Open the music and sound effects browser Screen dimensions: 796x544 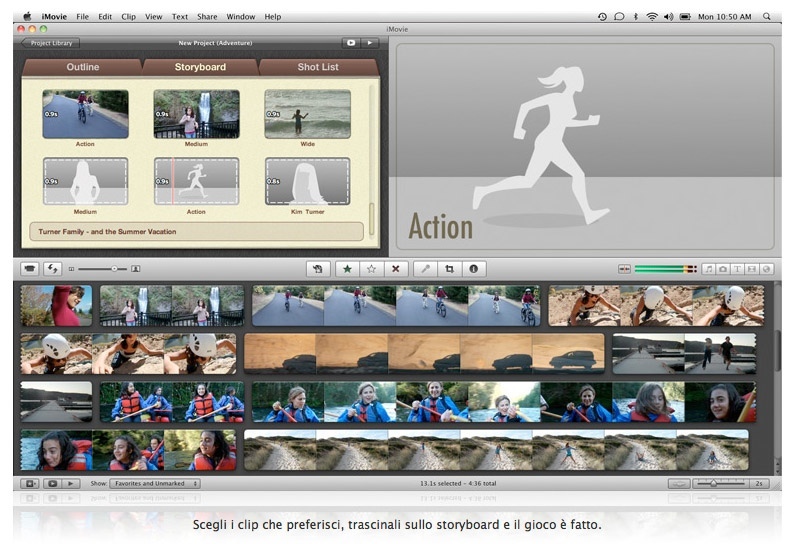point(709,269)
